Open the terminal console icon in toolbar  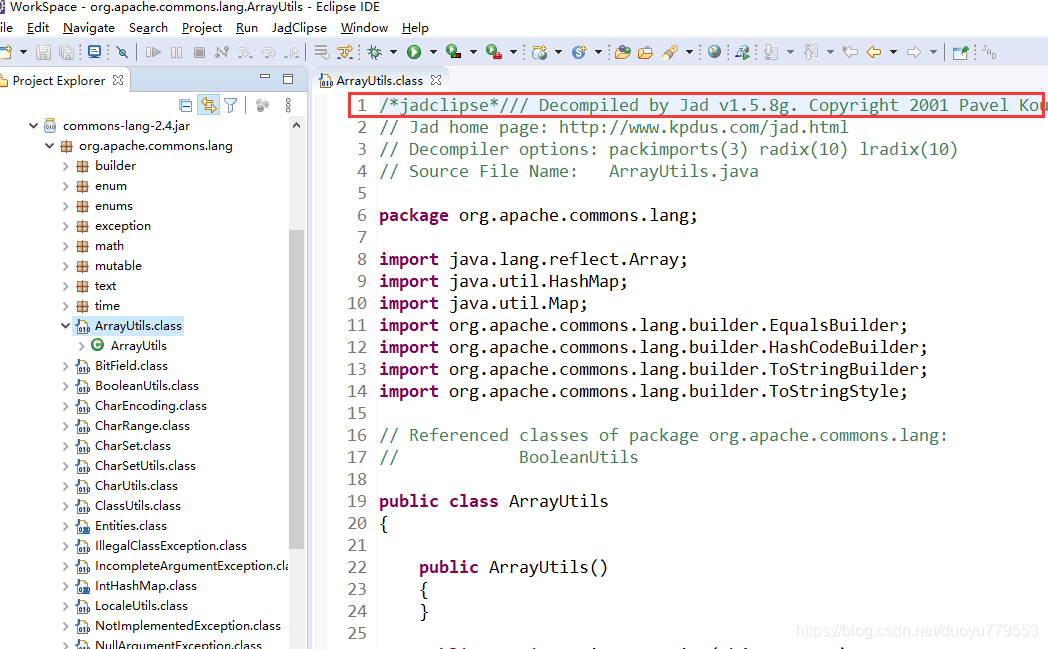[x=94, y=51]
